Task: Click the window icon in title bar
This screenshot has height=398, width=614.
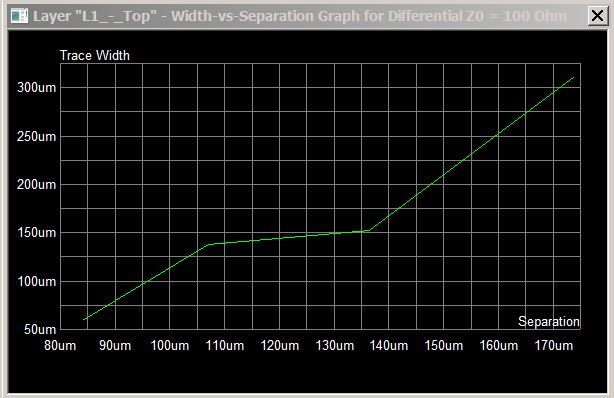Action: click(x=20, y=16)
